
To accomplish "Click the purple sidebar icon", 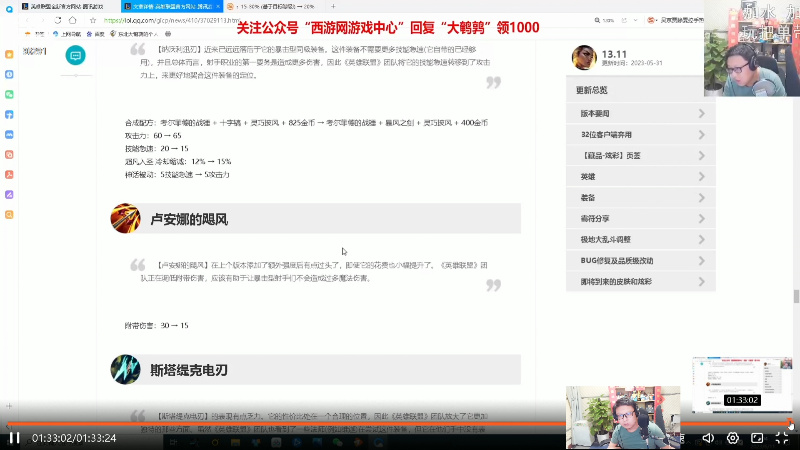I will click(9, 194).
